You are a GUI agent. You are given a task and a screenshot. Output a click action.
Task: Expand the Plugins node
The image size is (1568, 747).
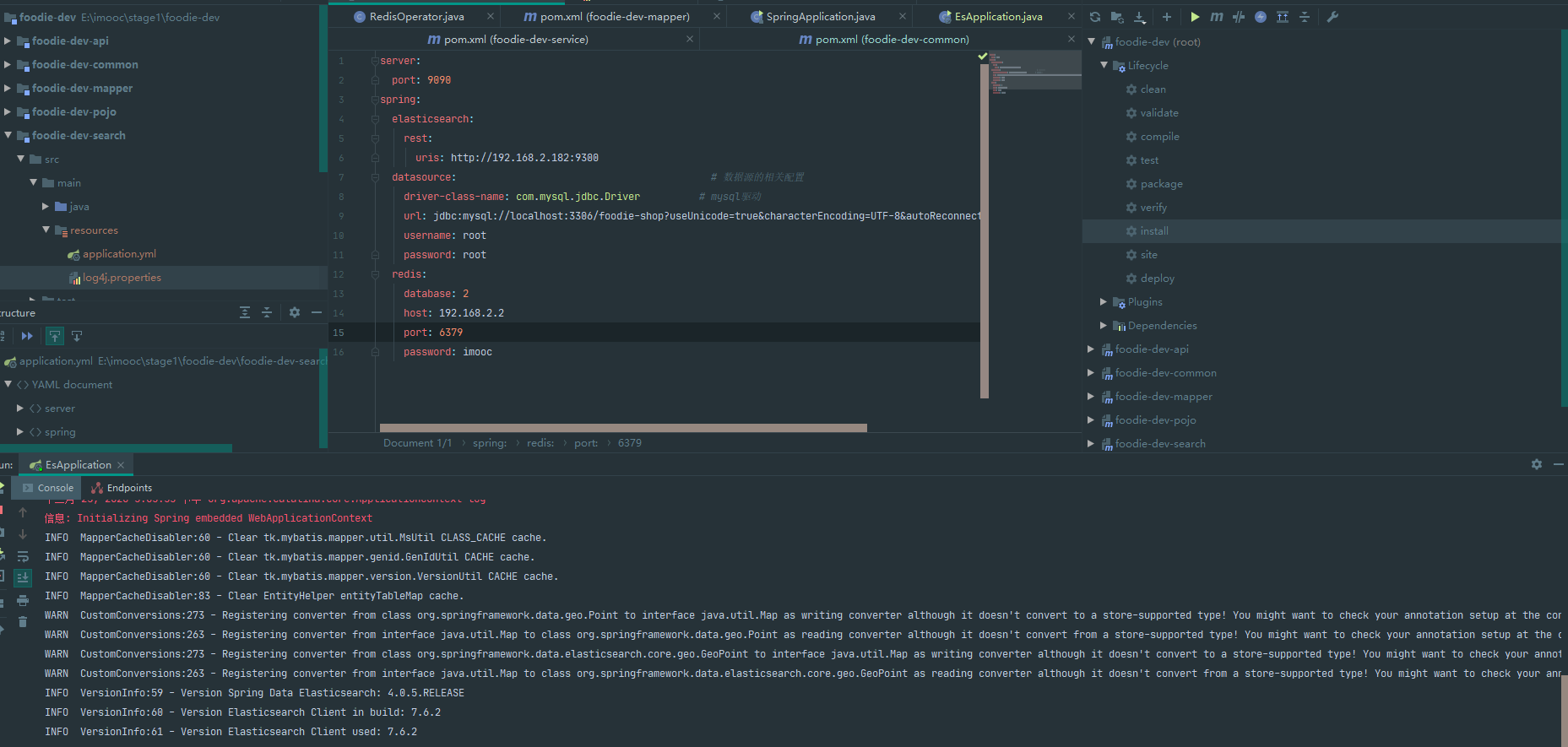[1104, 301]
